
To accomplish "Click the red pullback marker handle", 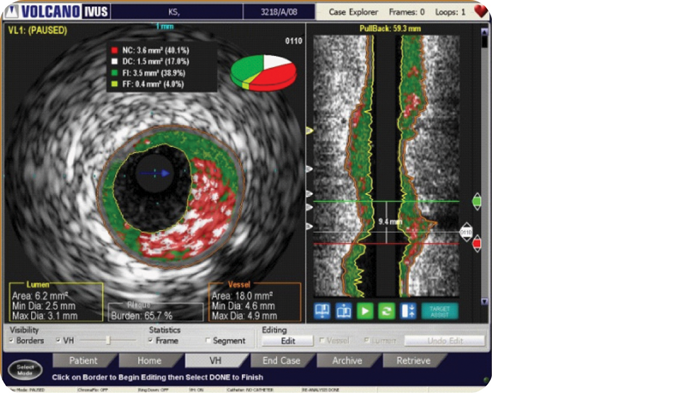I will point(476,244).
